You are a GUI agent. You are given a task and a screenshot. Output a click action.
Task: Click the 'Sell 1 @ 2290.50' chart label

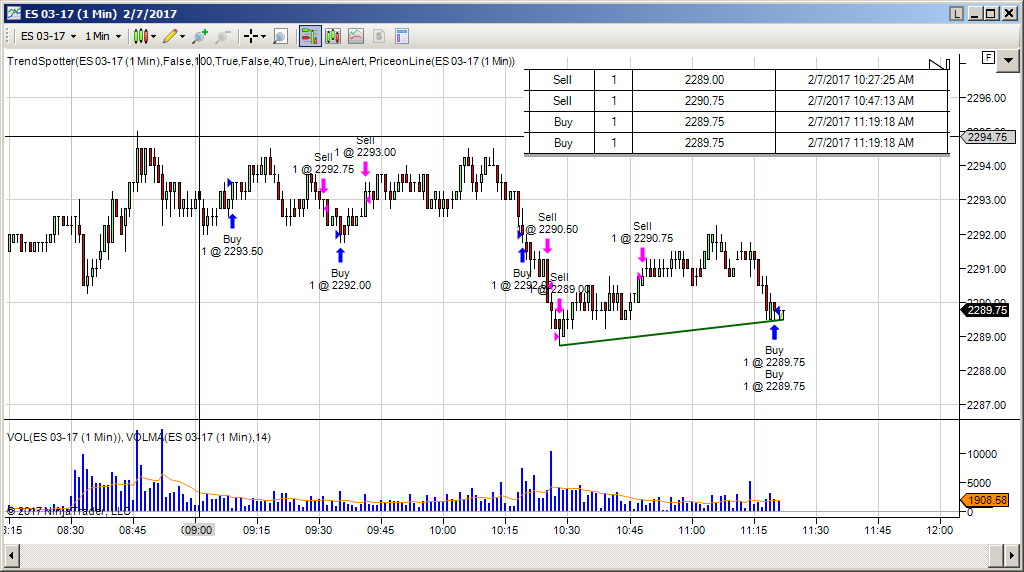coord(547,223)
